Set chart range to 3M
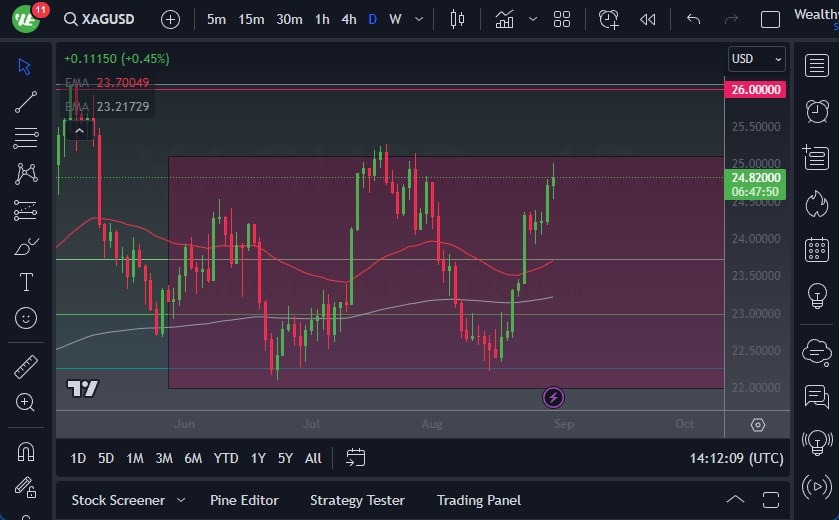 164,458
